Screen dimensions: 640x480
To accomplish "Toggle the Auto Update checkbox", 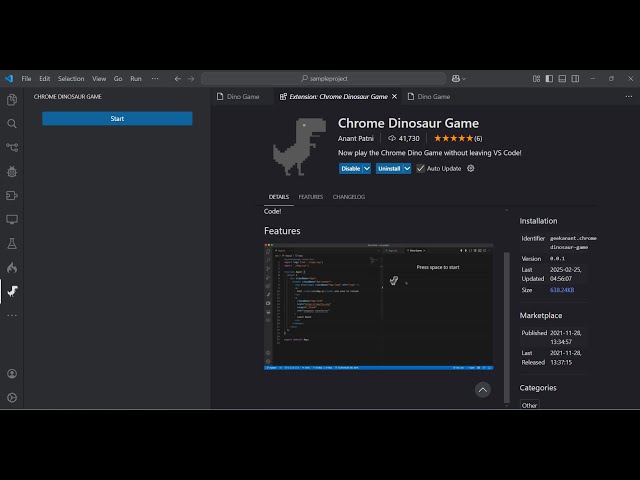I will pos(421,168).
